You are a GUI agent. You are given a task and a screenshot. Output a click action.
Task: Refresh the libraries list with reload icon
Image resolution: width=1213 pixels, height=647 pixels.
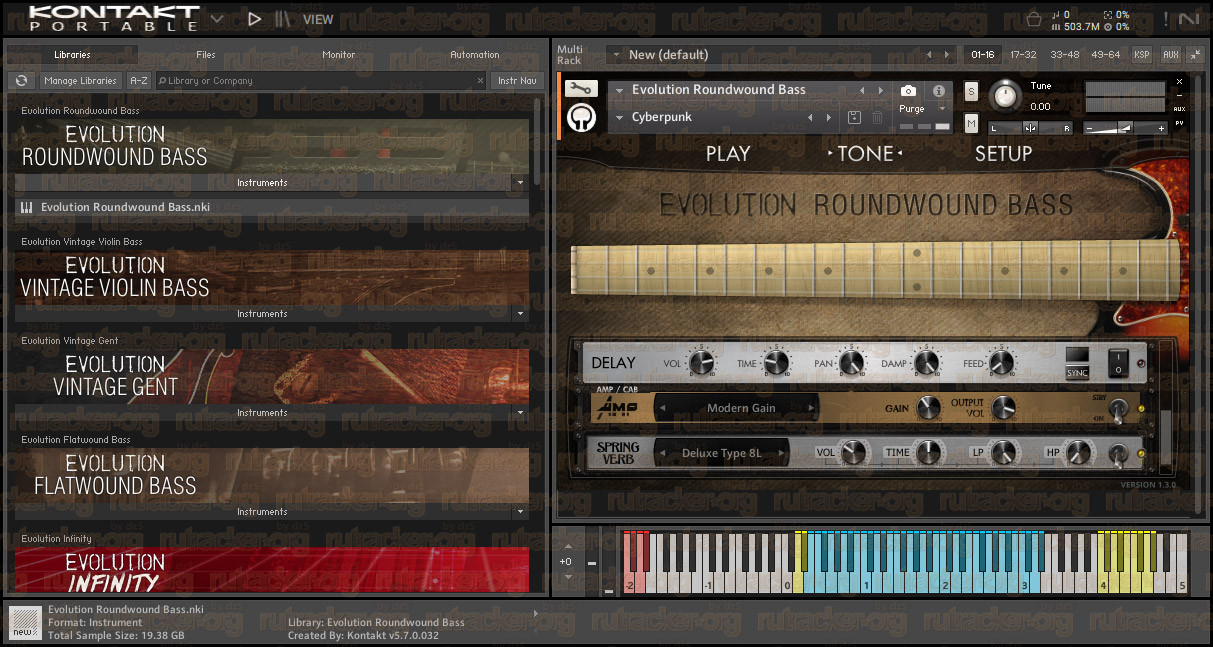[x=20, y=81]
